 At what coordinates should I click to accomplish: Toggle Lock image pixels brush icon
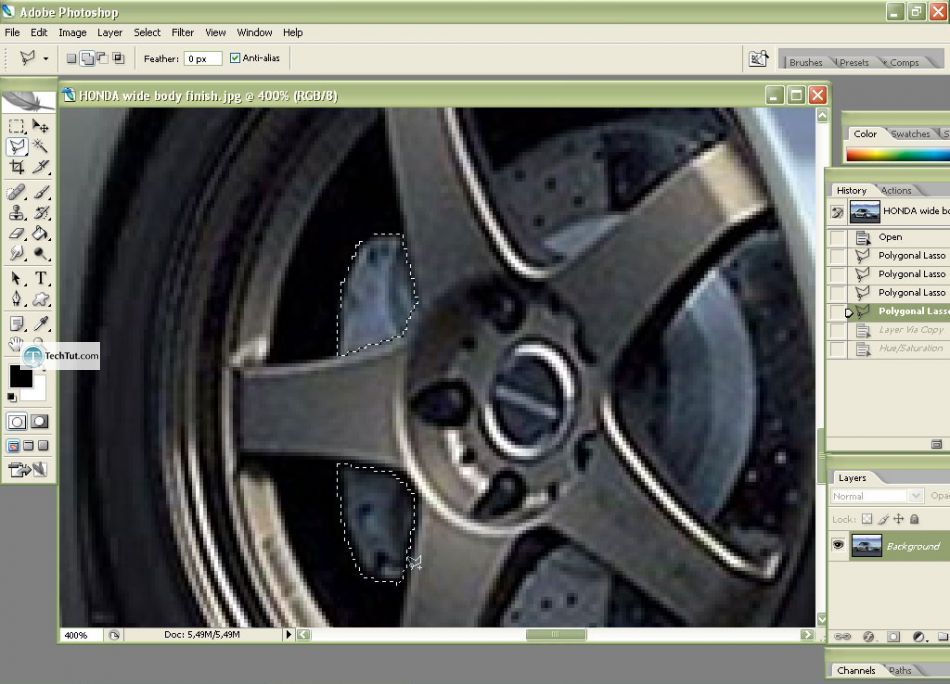883,519
